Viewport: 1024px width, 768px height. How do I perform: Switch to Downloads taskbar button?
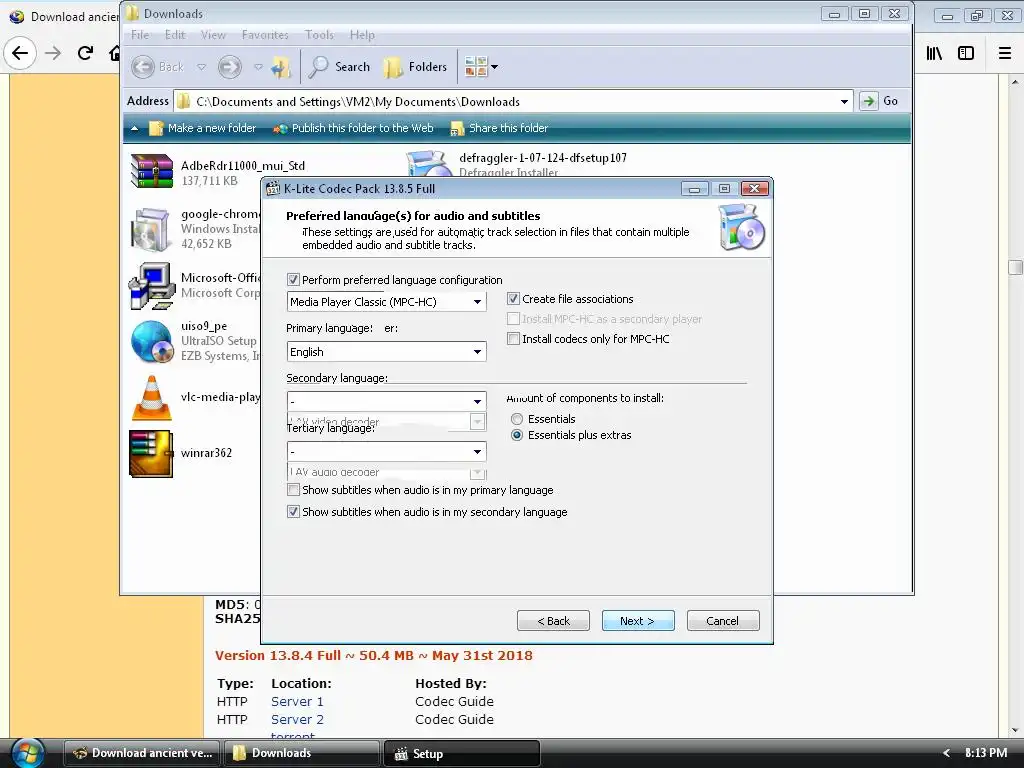(x=302, y=753)
